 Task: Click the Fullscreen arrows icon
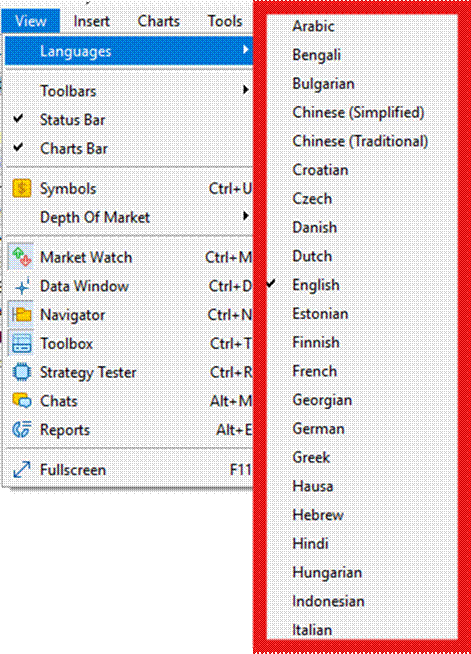[22, 470]
